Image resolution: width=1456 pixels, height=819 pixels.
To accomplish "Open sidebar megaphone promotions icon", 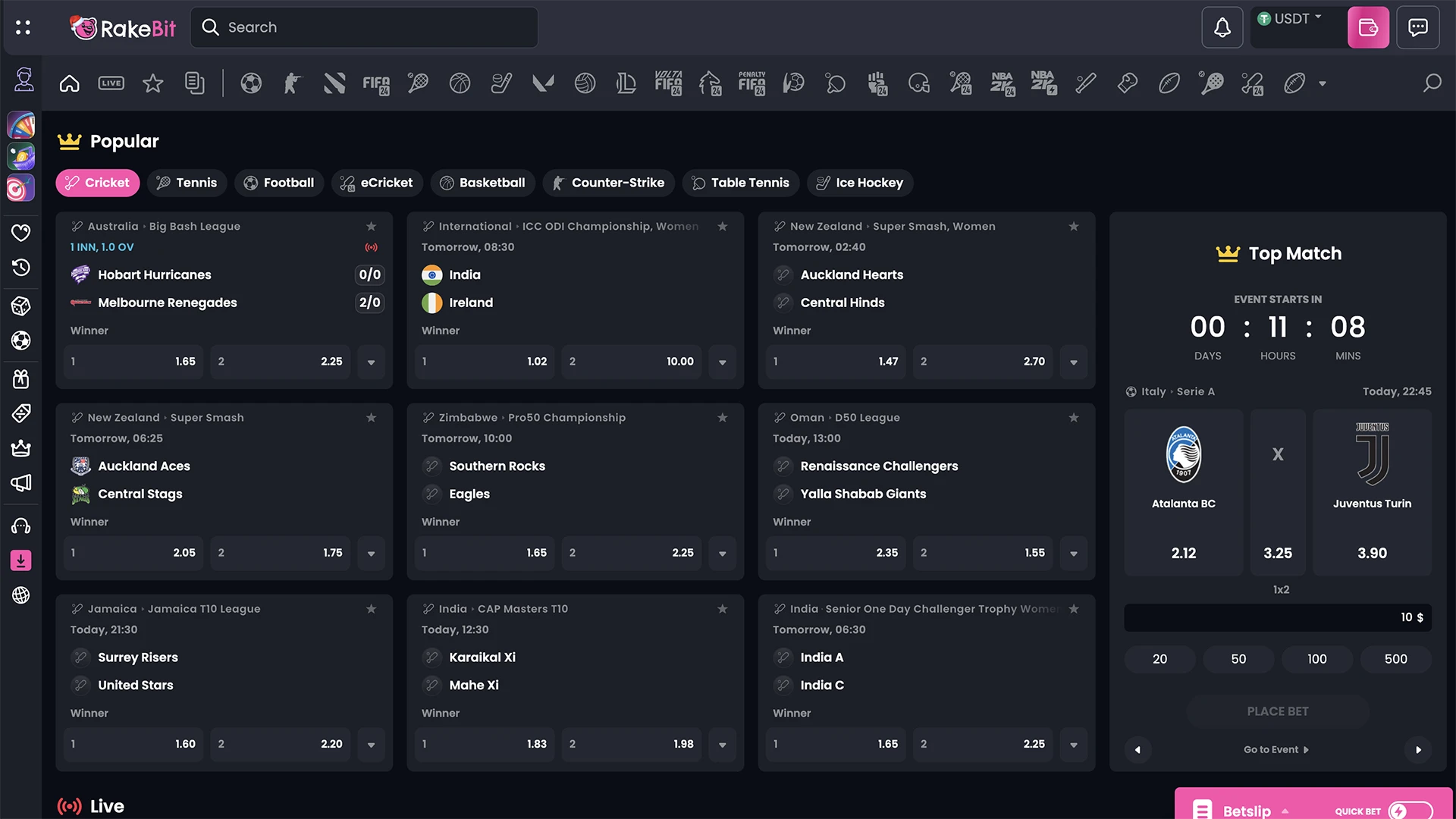I will coord(21,483).
